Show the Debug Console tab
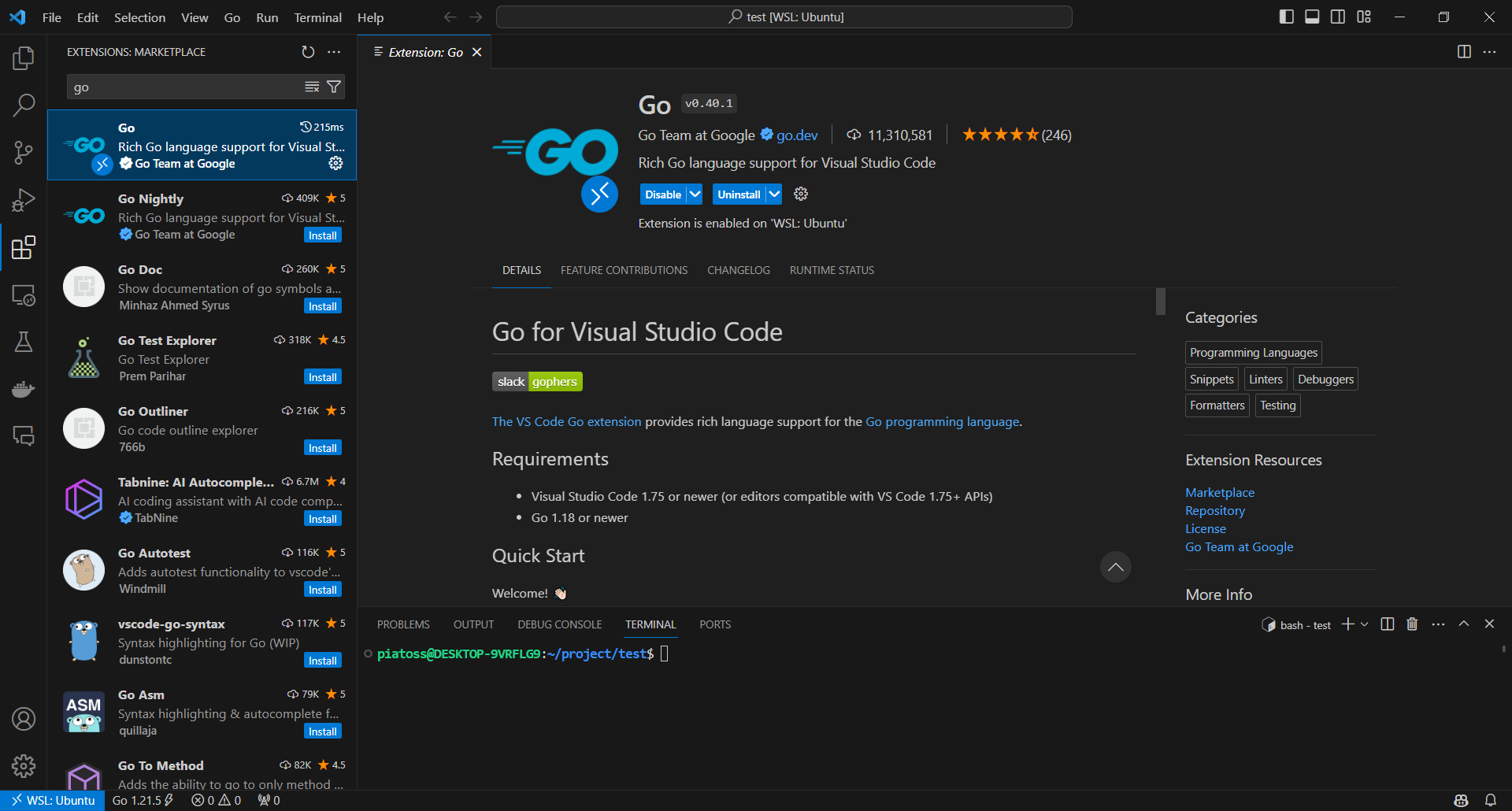This screenshot has width=1512, height=811. pyautogui.click(x=560, y=624)
